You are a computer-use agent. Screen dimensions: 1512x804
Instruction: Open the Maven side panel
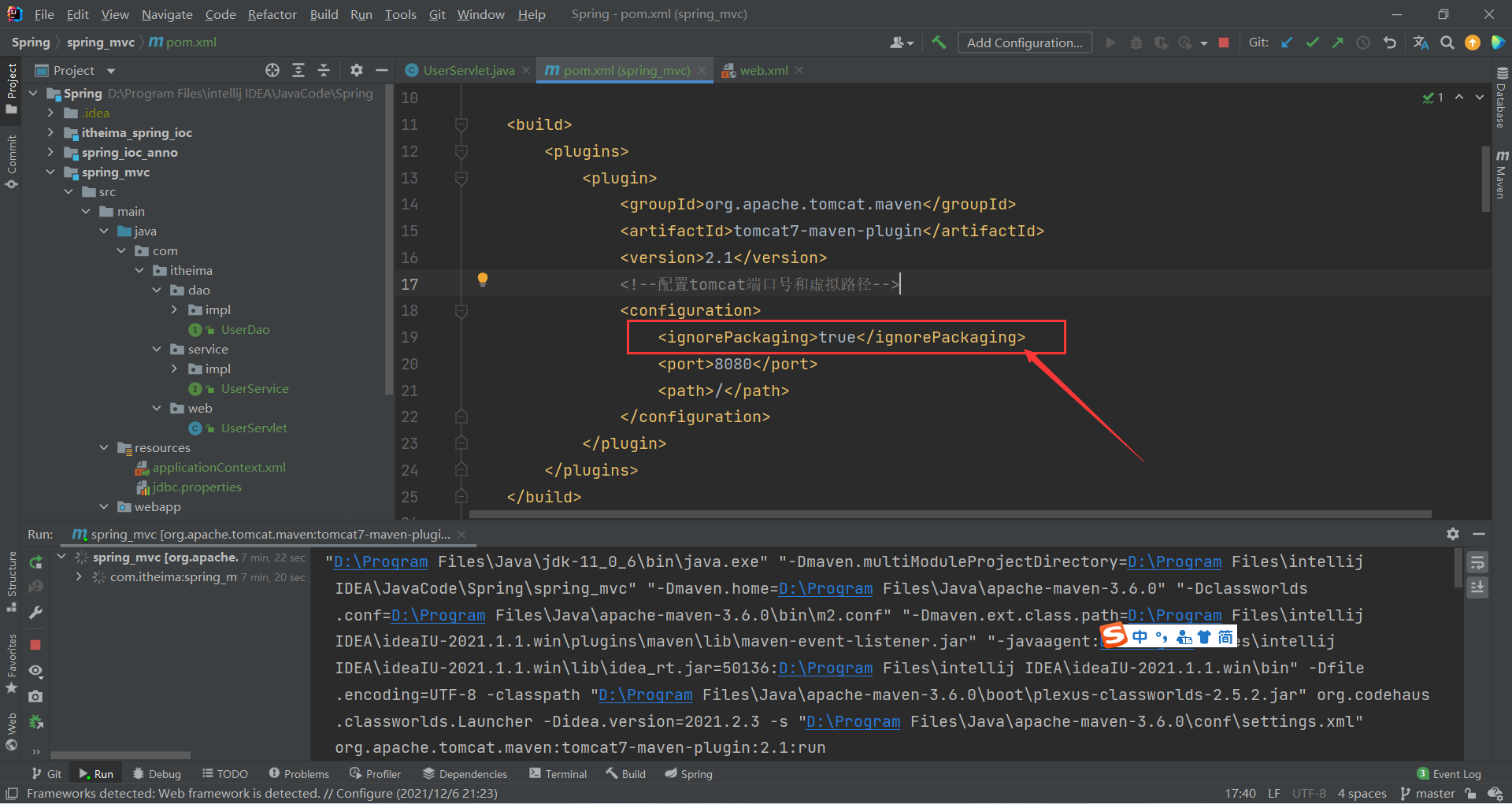coord(1502,173)
